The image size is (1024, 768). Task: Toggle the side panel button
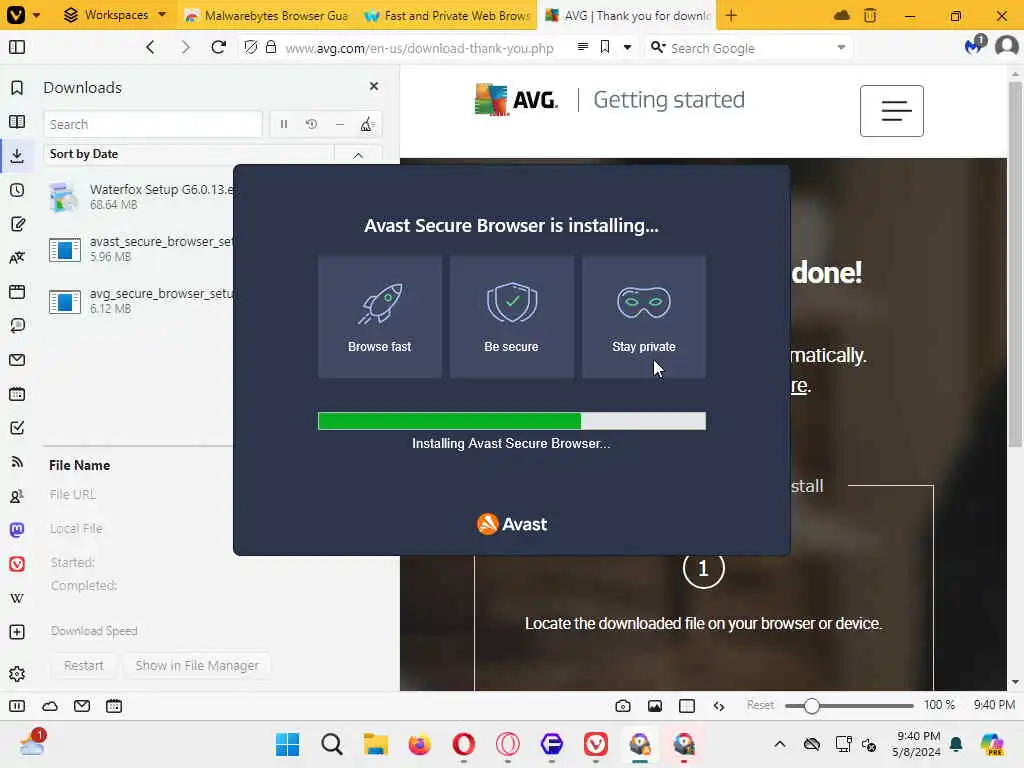17,47
